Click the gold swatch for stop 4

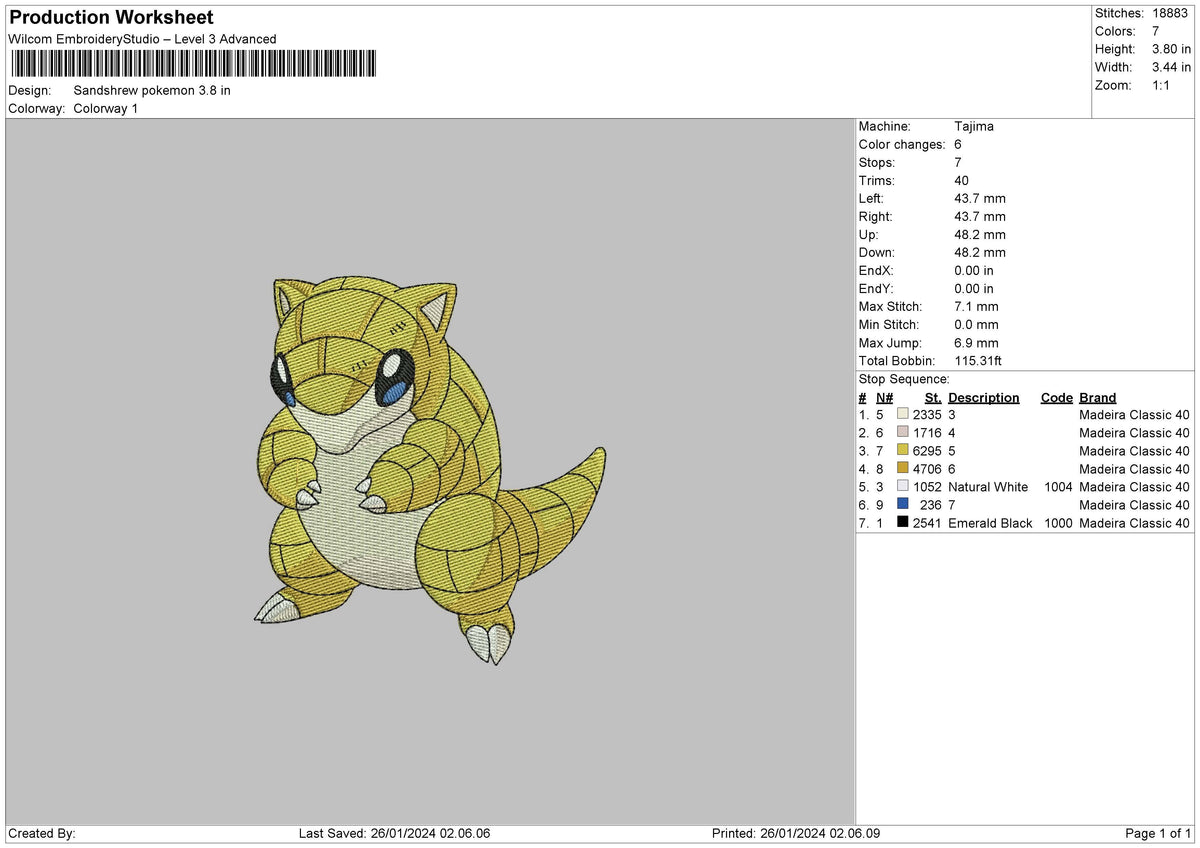pyautogui.click(x=903, y=469)
